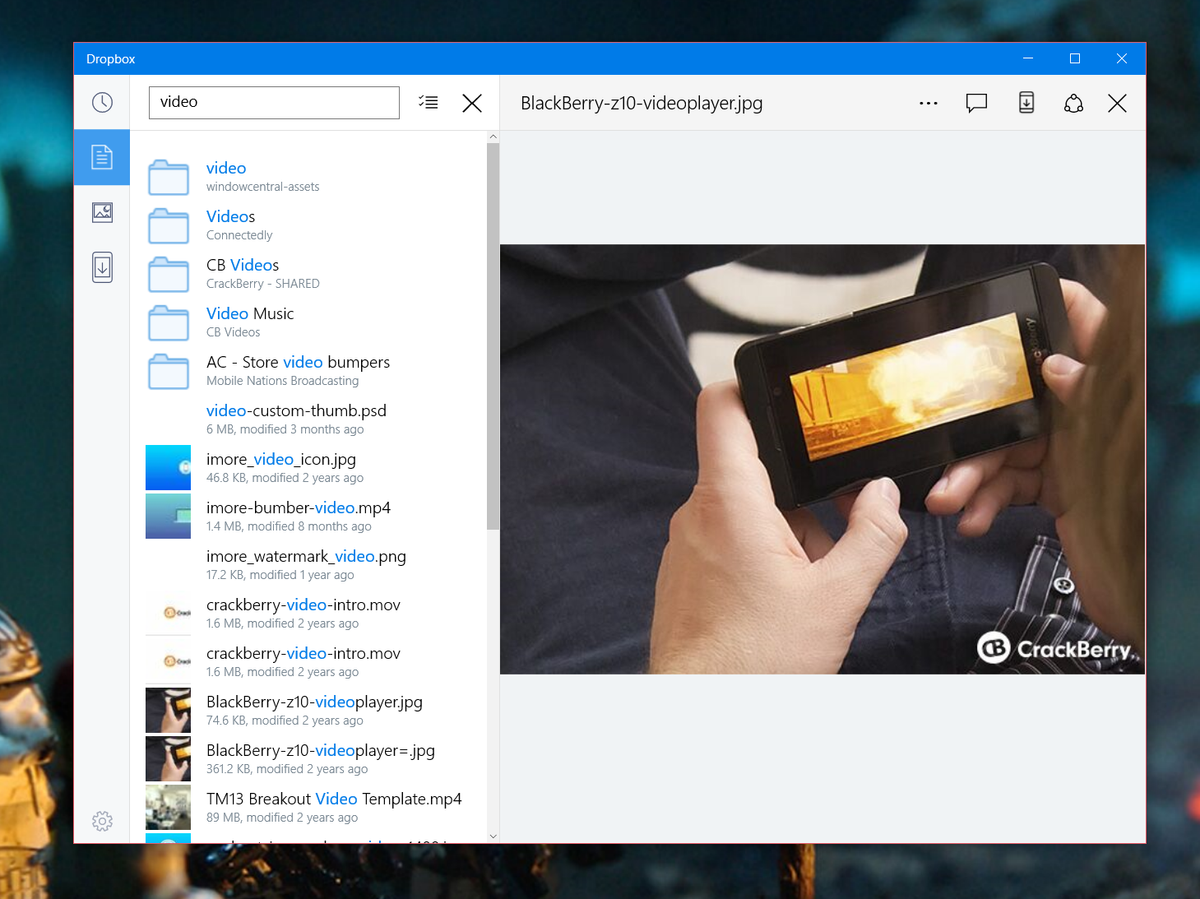This screenshot has width=1200, height=899.
Task: Clear the video search query
Action: pos(472,102)
